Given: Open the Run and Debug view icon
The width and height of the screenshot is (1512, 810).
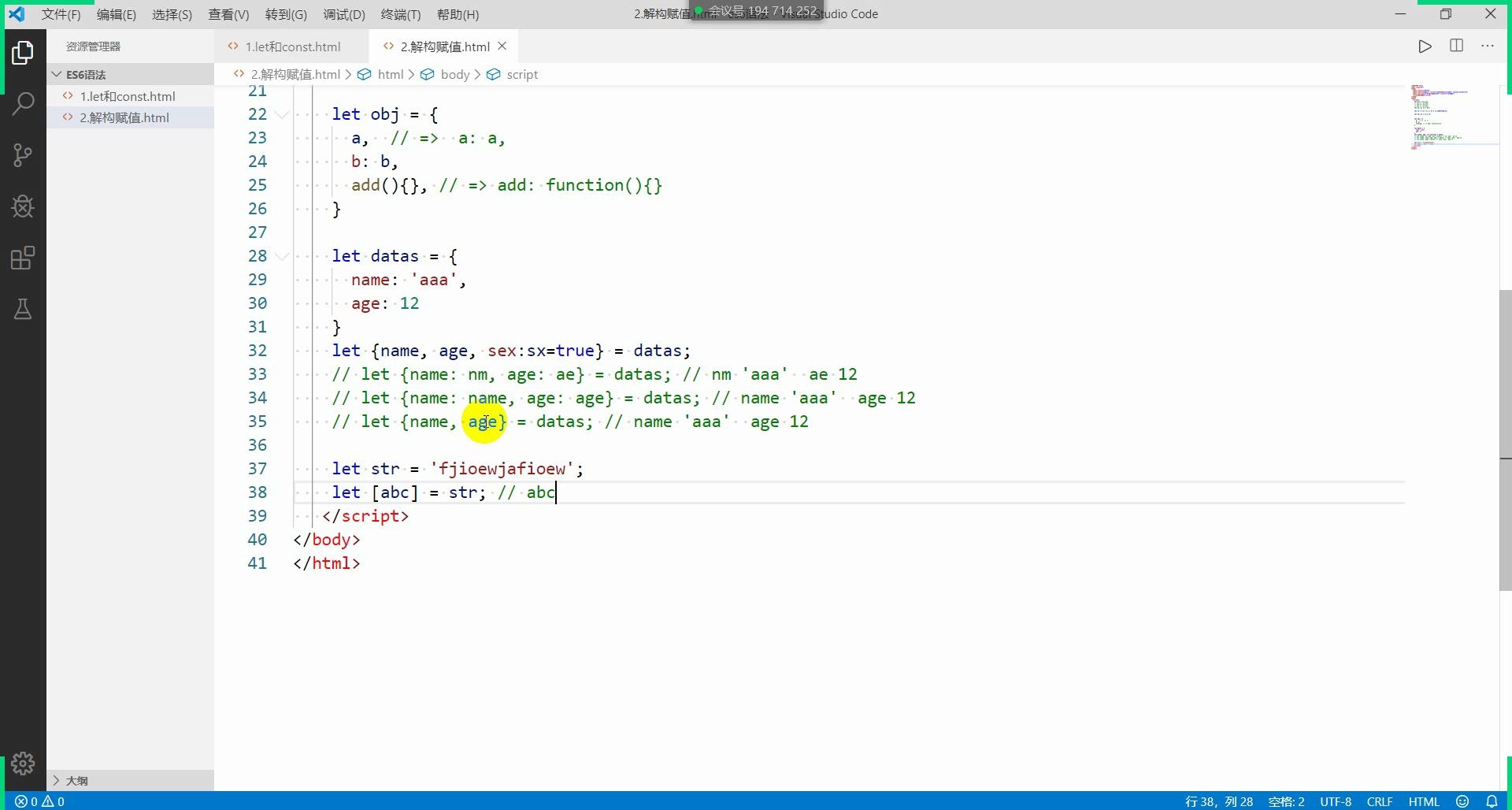Looking at the screenshot, I should [23, 206].
